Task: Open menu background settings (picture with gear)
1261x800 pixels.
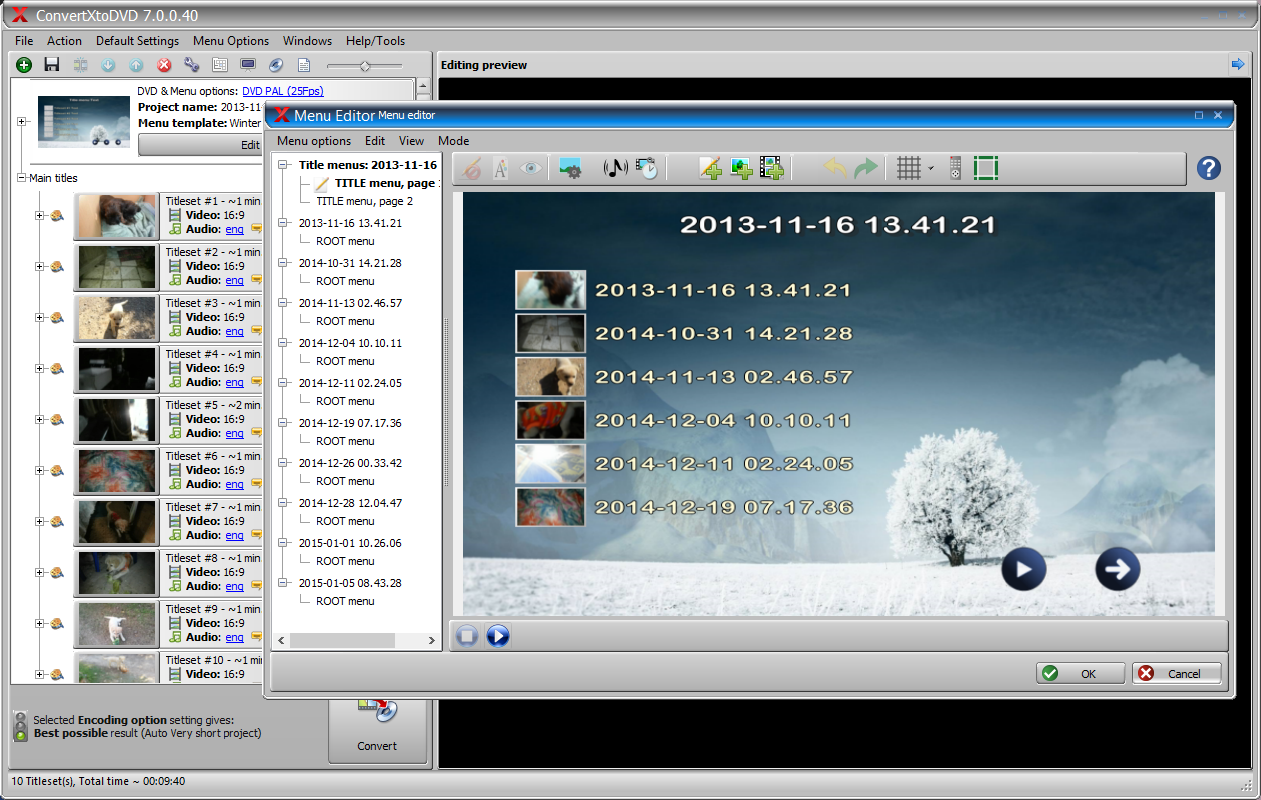Action: [571, 169]
